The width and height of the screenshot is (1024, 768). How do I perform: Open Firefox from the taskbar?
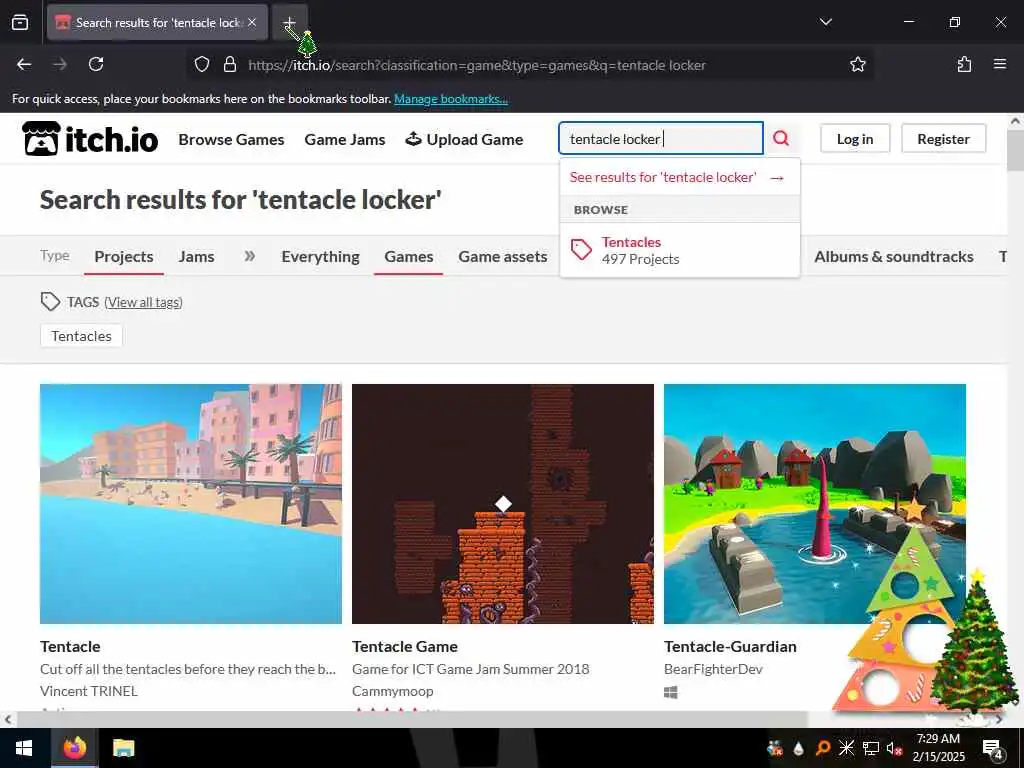point(74,748)
